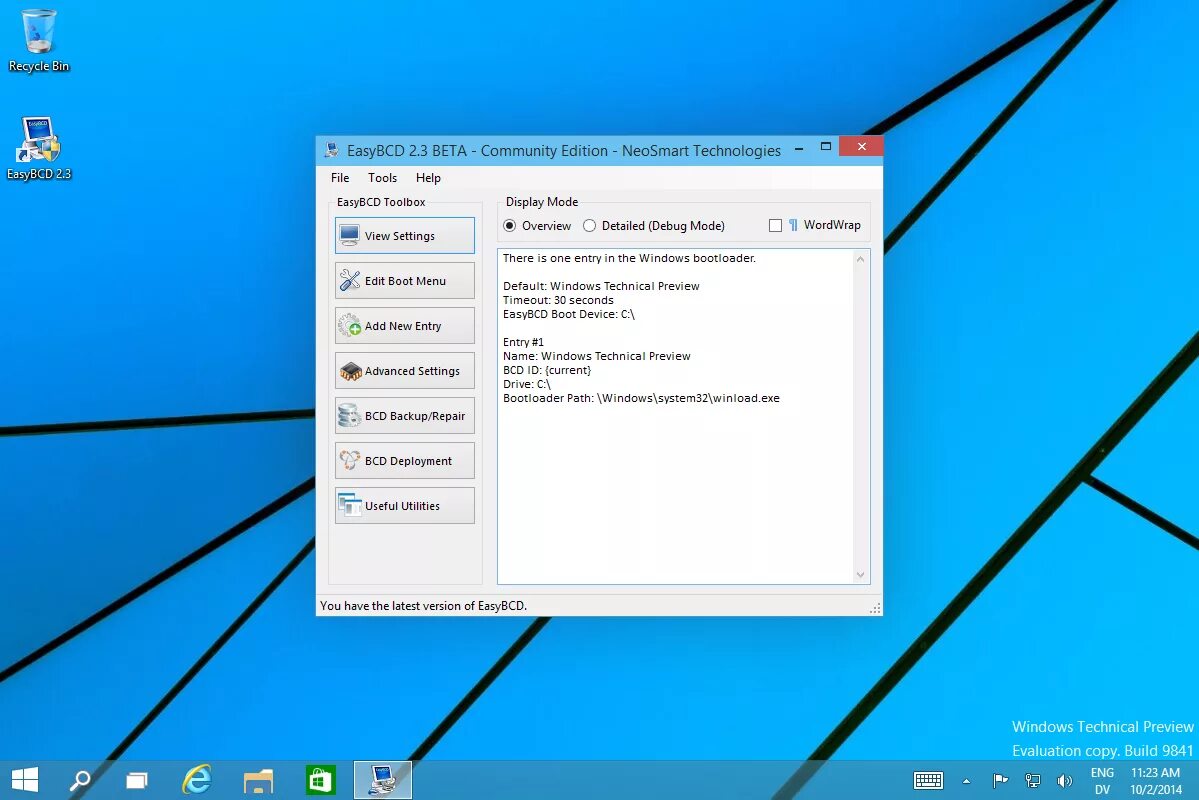Click the WordWrap pilcrow icon

[793, 225]
